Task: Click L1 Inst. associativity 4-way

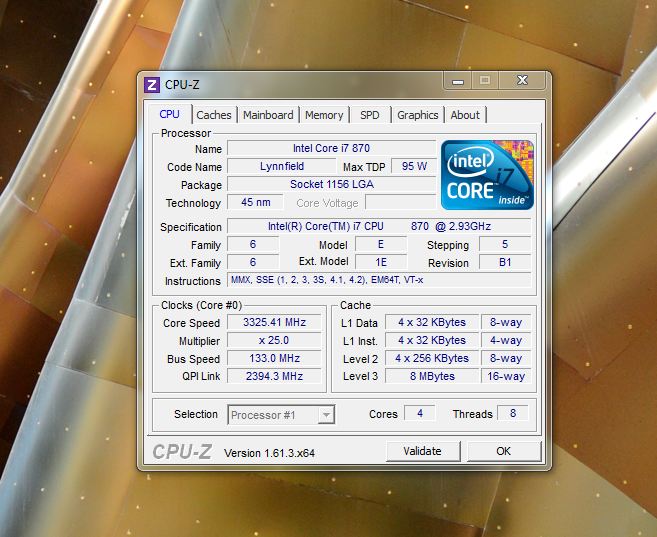Action: point(506,341)
